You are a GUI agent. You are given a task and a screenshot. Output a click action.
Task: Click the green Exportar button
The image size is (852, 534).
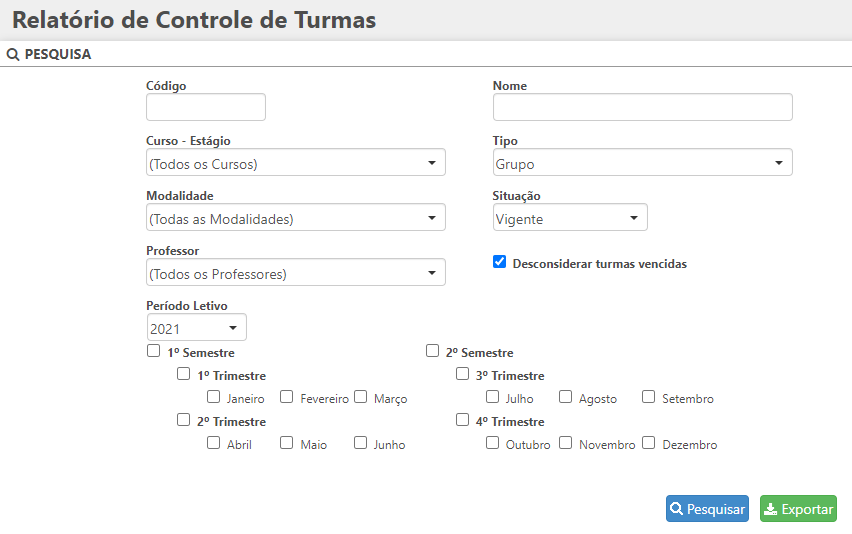(798, 509)
